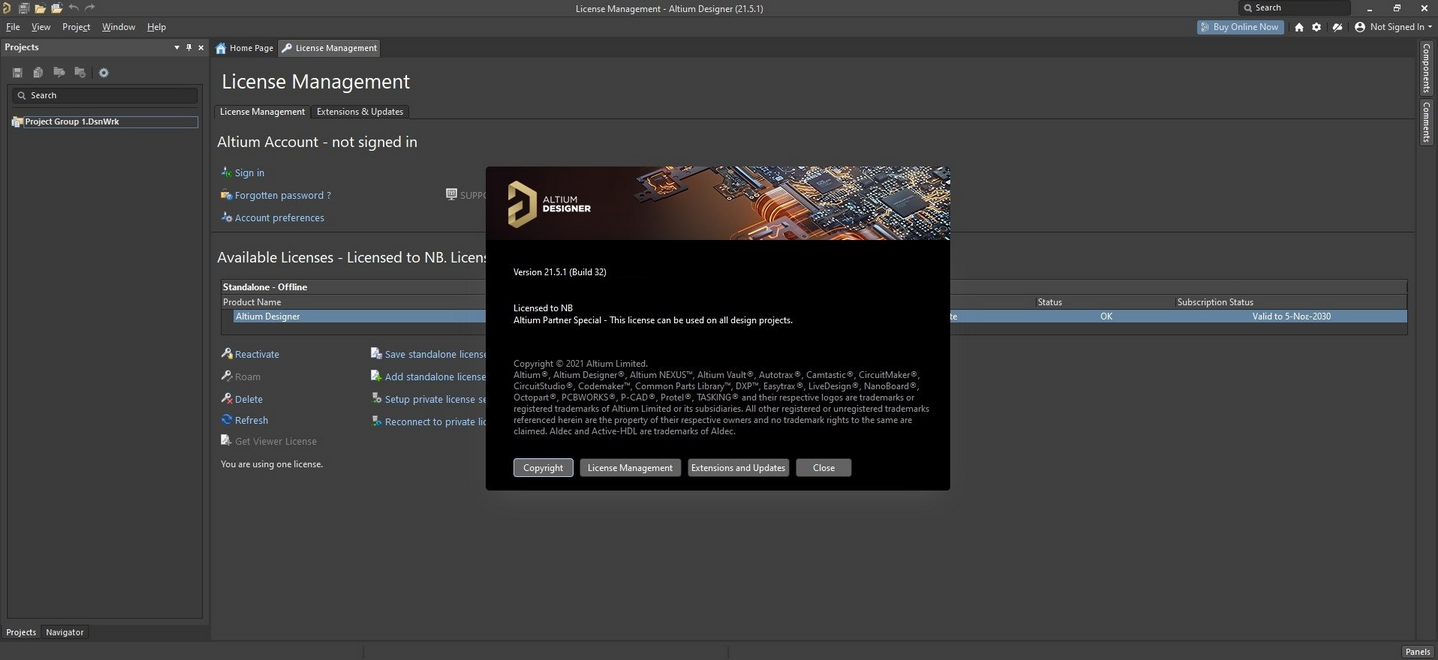Click the Copyright button in About dialog
The width and height of the screenshot is (1438, 660).
pyautogui.click(x=543, y=468)
